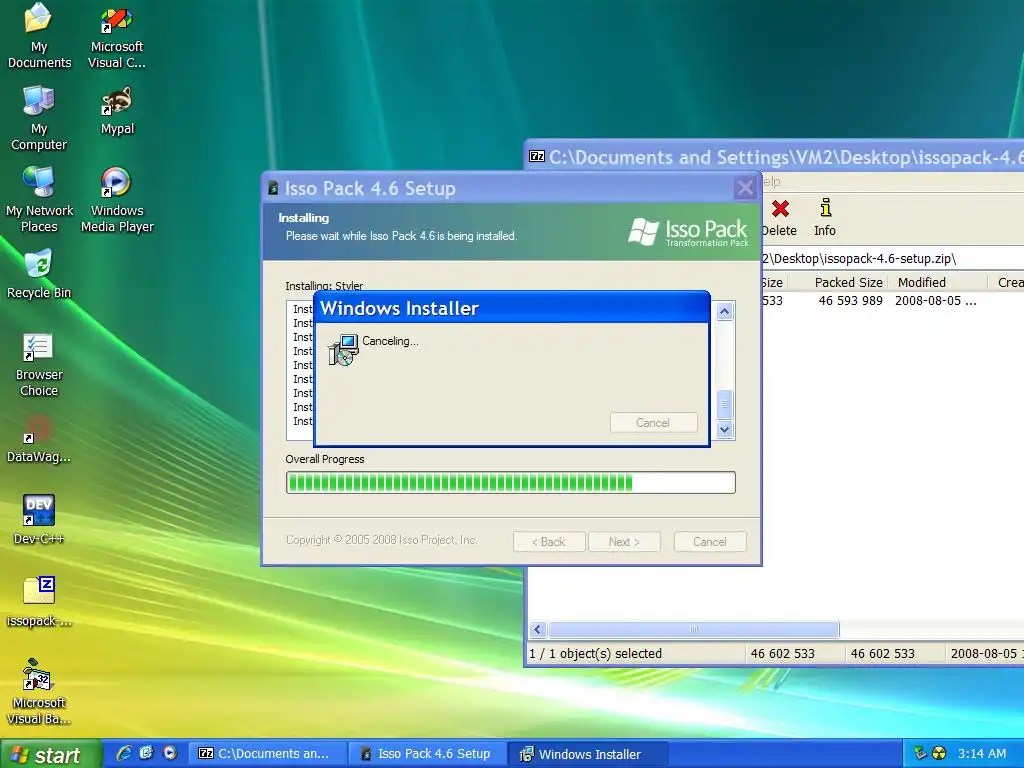The image size is (1024, 768).
Task: Click Windows Installer dialog setup icon
Action: [x=343, y=350]
